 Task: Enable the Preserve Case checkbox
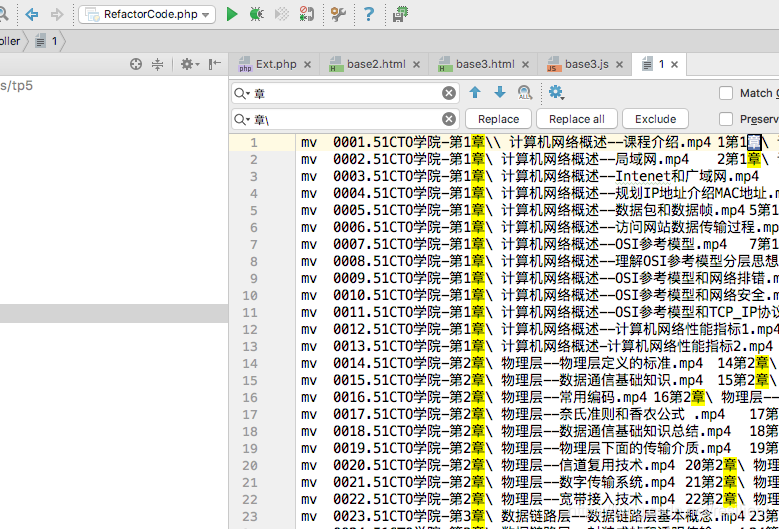[726, 119]
